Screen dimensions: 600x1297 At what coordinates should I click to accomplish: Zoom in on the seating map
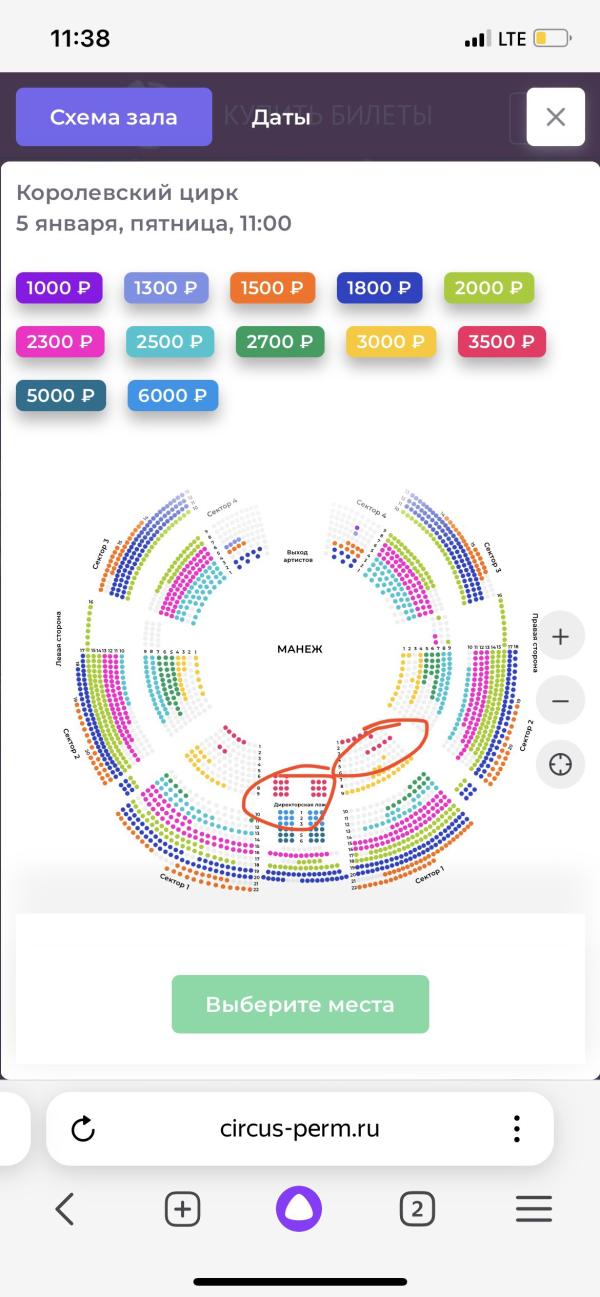coord(560,636)
